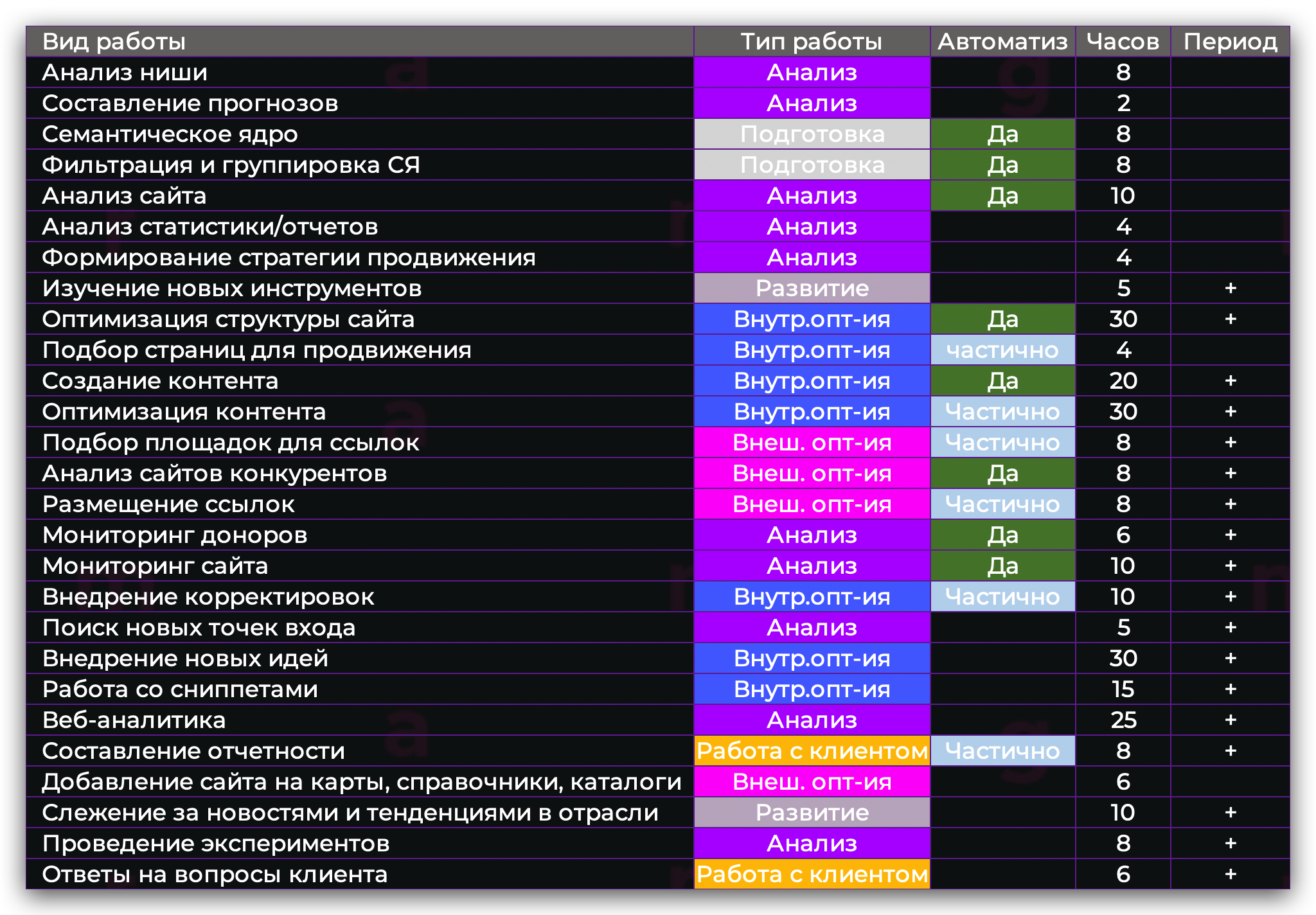The width and height of the screenshot is (1316, 915).
Task: Click hours value '2' in Составление прогнозов row
Action: 1123,103
